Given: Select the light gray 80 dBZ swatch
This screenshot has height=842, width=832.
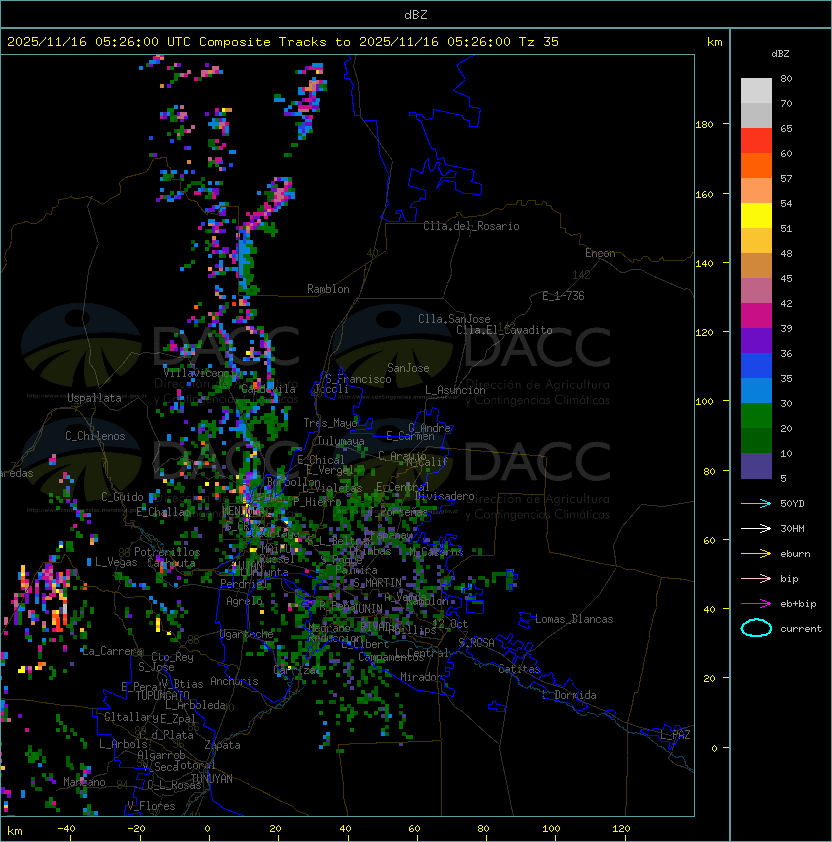Looking at the screenshot, I should pos(756,90).
